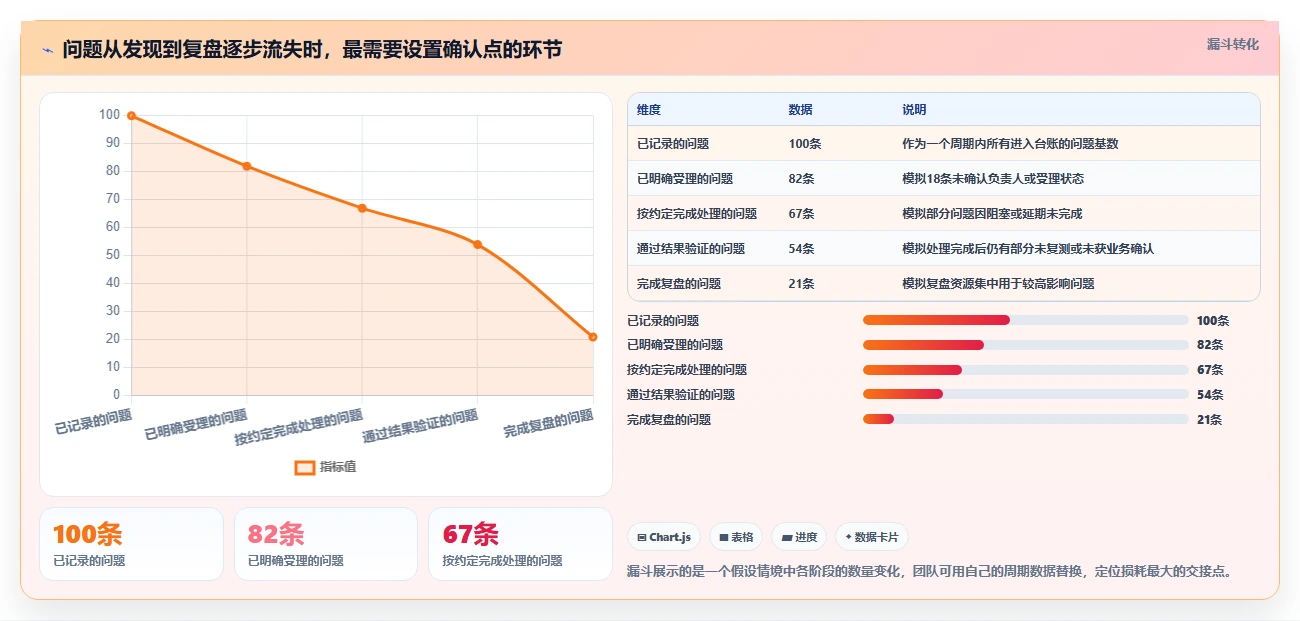Click the 100条 data card

click(131, 544)
